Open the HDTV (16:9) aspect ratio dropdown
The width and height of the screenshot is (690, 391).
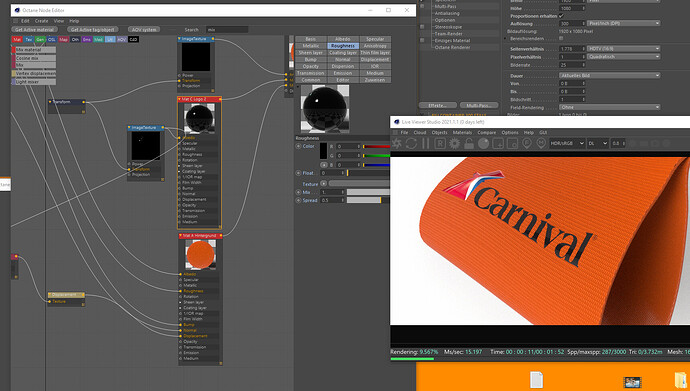[623, 48]
